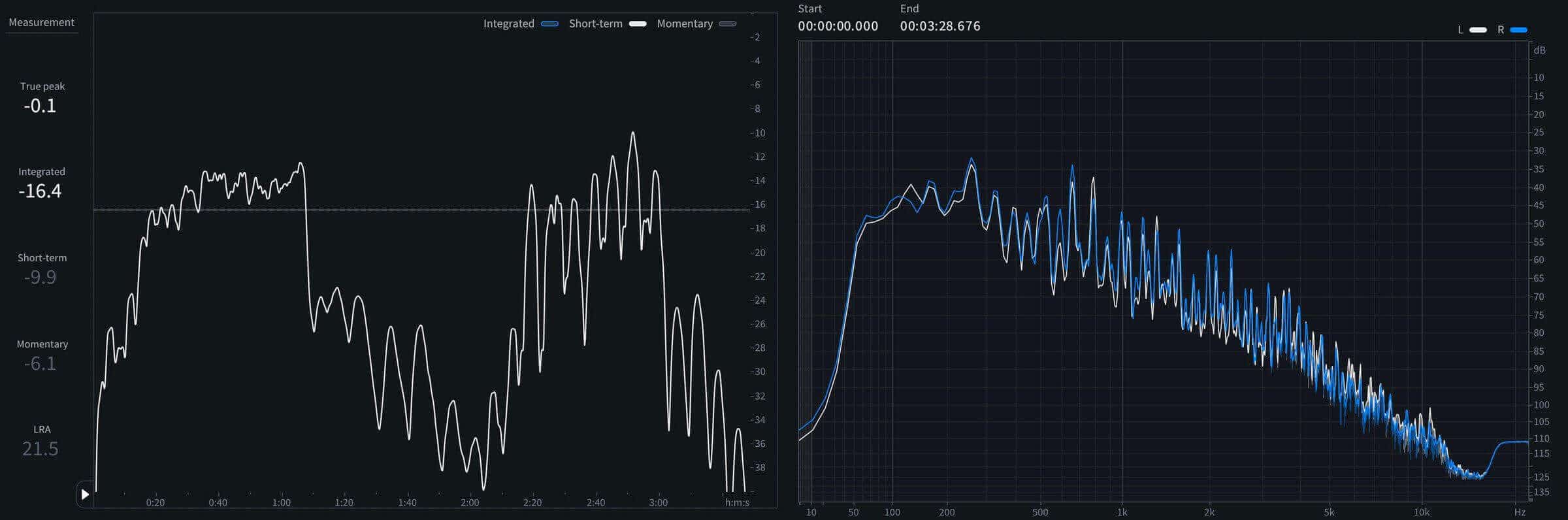Toggle the Integrated legend swatch
Image resolution: width=1568 pixels, height=520 pixels.
point(550,24)
